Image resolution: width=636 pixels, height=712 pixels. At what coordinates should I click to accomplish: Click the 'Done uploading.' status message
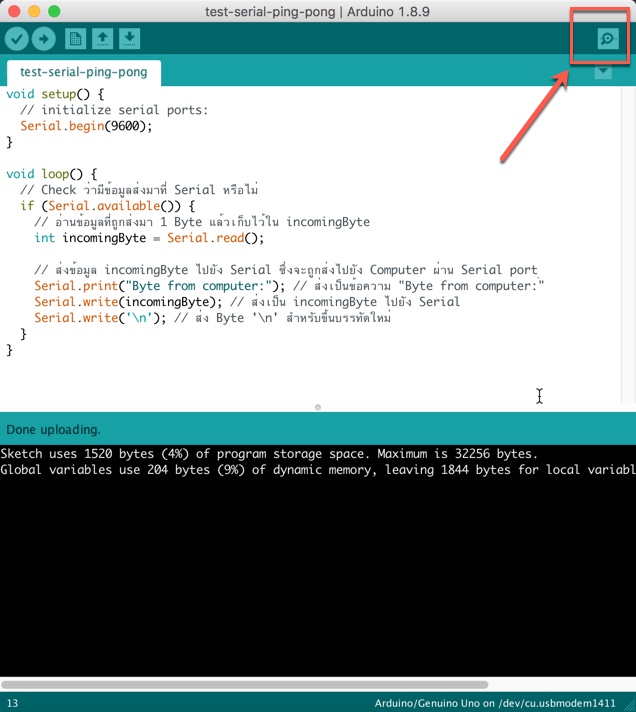[x=54, y=429]
